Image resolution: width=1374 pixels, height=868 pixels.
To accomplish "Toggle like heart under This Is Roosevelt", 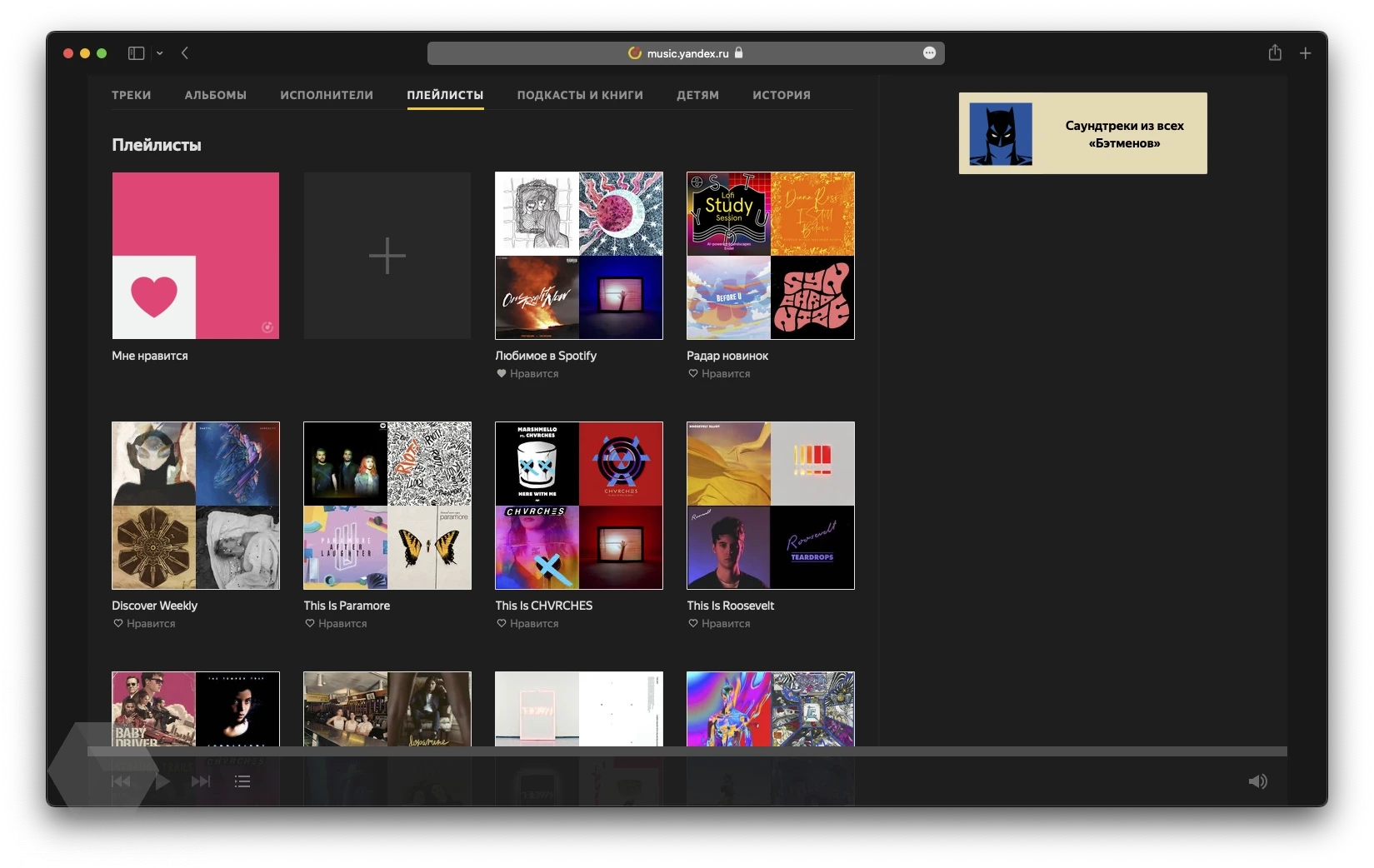I will pos(693,624).
